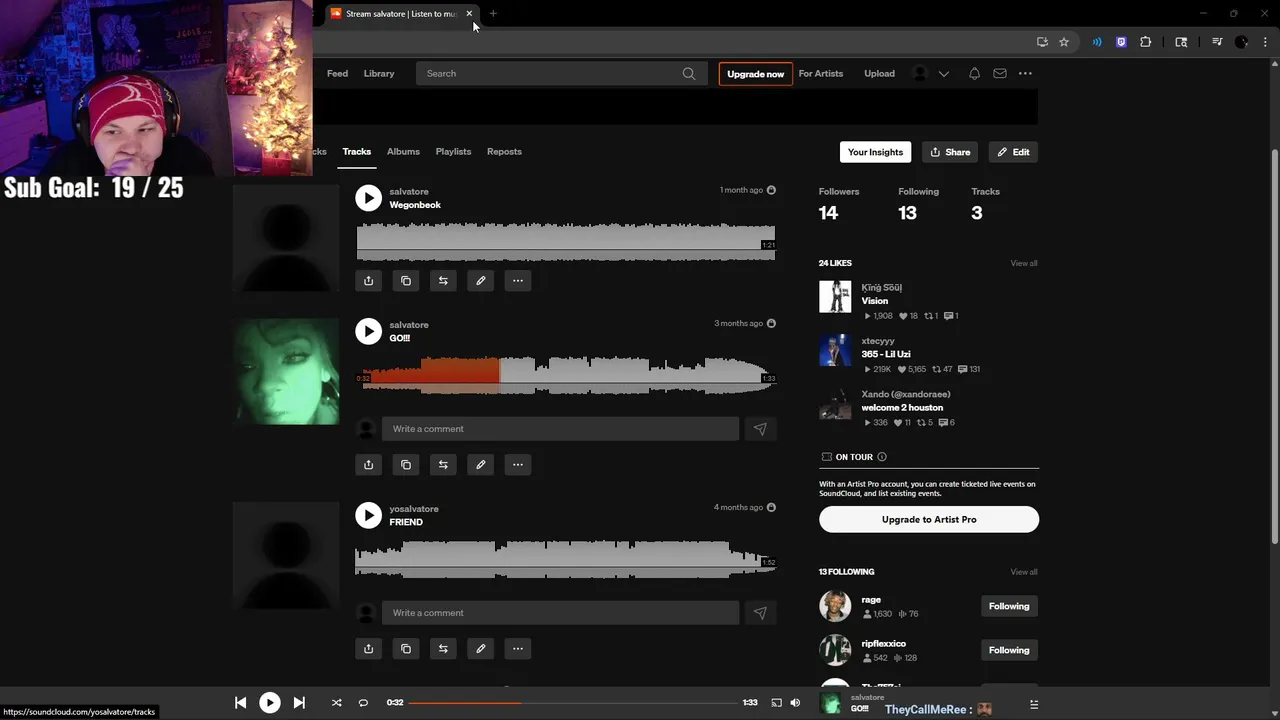Toggle Following for rage

[1009, 606]
